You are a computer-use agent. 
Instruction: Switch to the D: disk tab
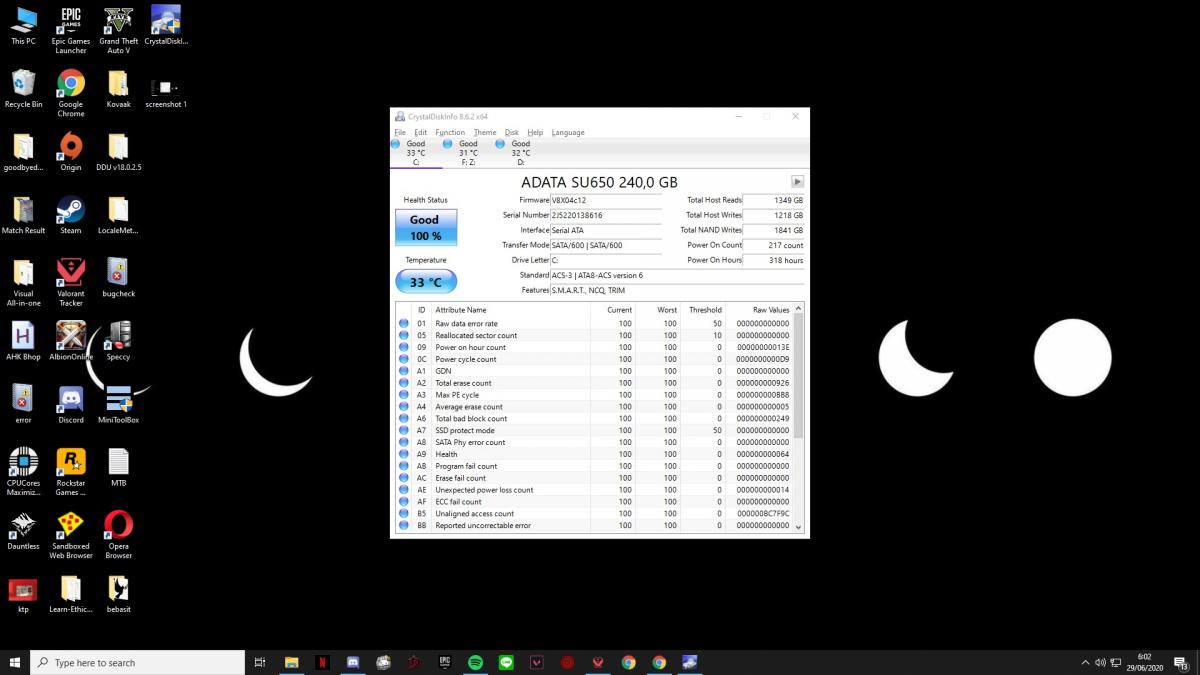click(518, 152)
